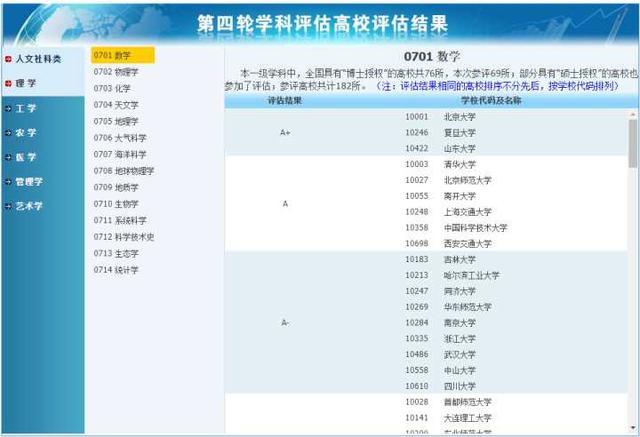Open the 管理学 category
The height and width of the screenshot is (437, 640).
point(29,182)
